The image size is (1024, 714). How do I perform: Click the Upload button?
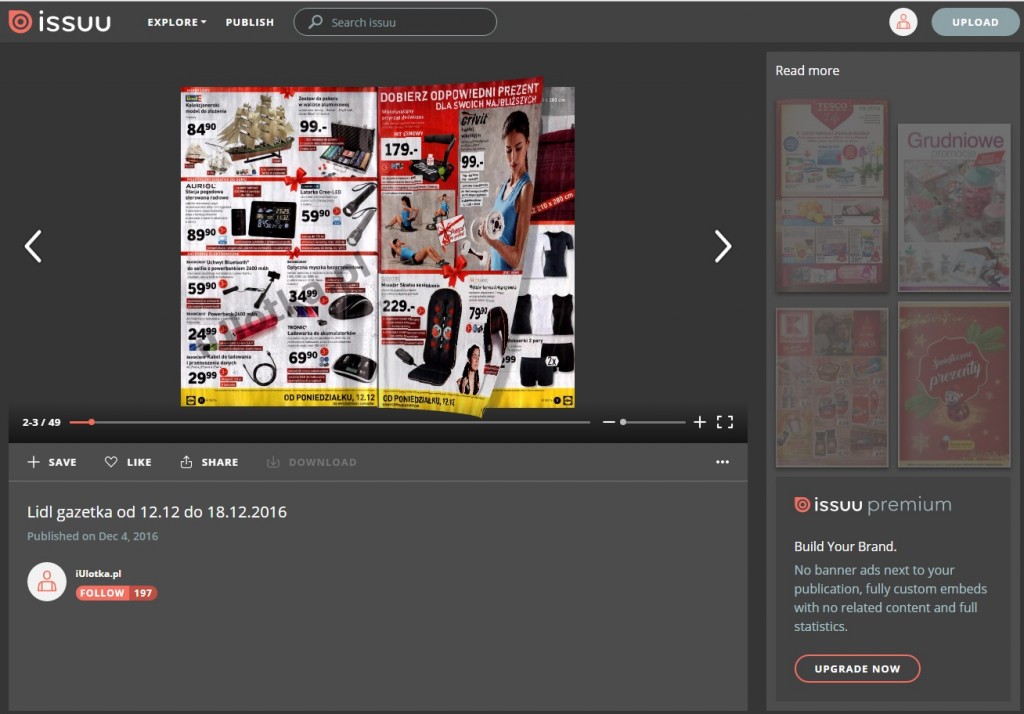[x=974, y=22]
